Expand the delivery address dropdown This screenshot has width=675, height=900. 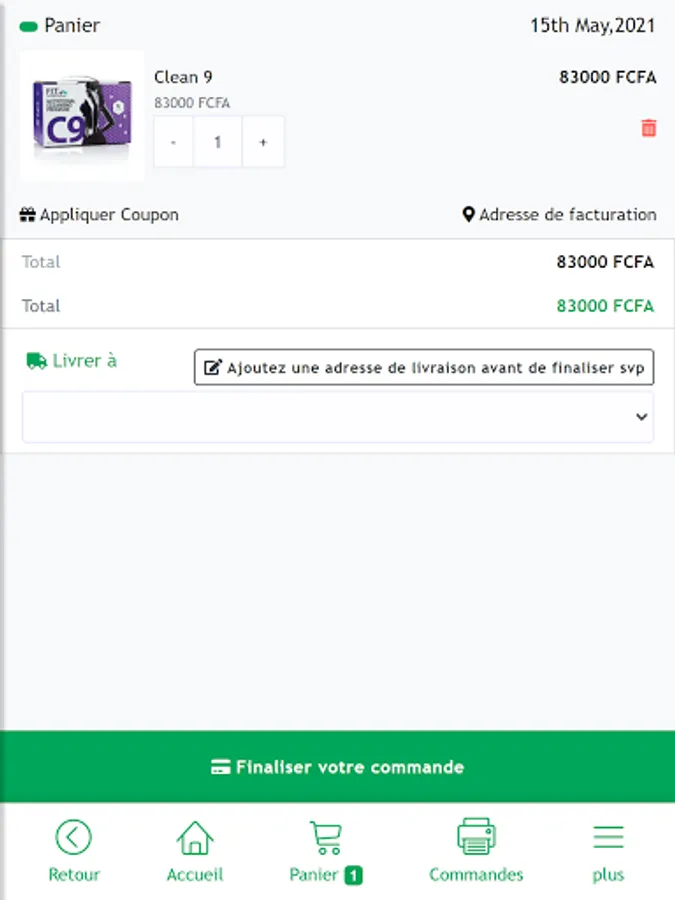click(338, 417)
